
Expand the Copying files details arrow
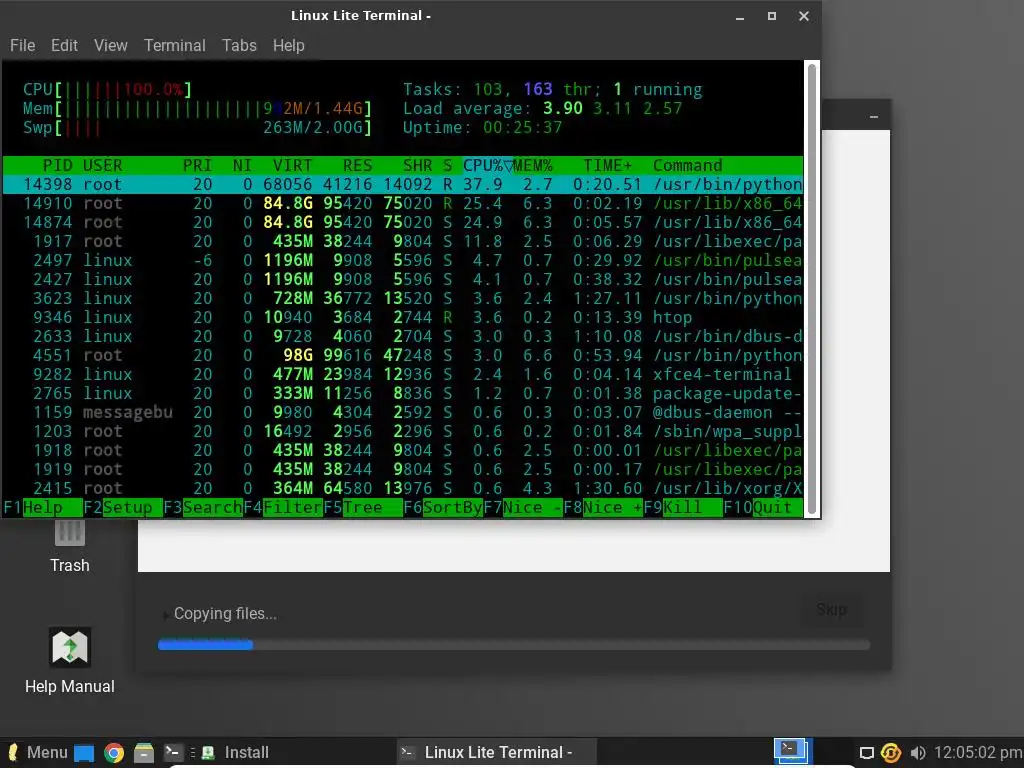pyautogui.click(x=165, y=615)
